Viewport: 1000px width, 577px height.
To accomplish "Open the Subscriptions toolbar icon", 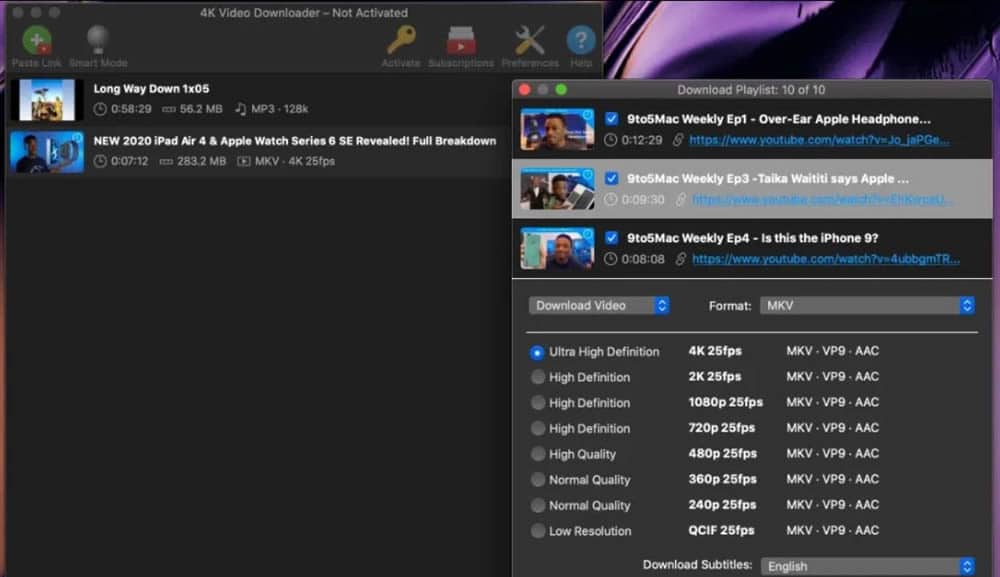I will (460, 40).
